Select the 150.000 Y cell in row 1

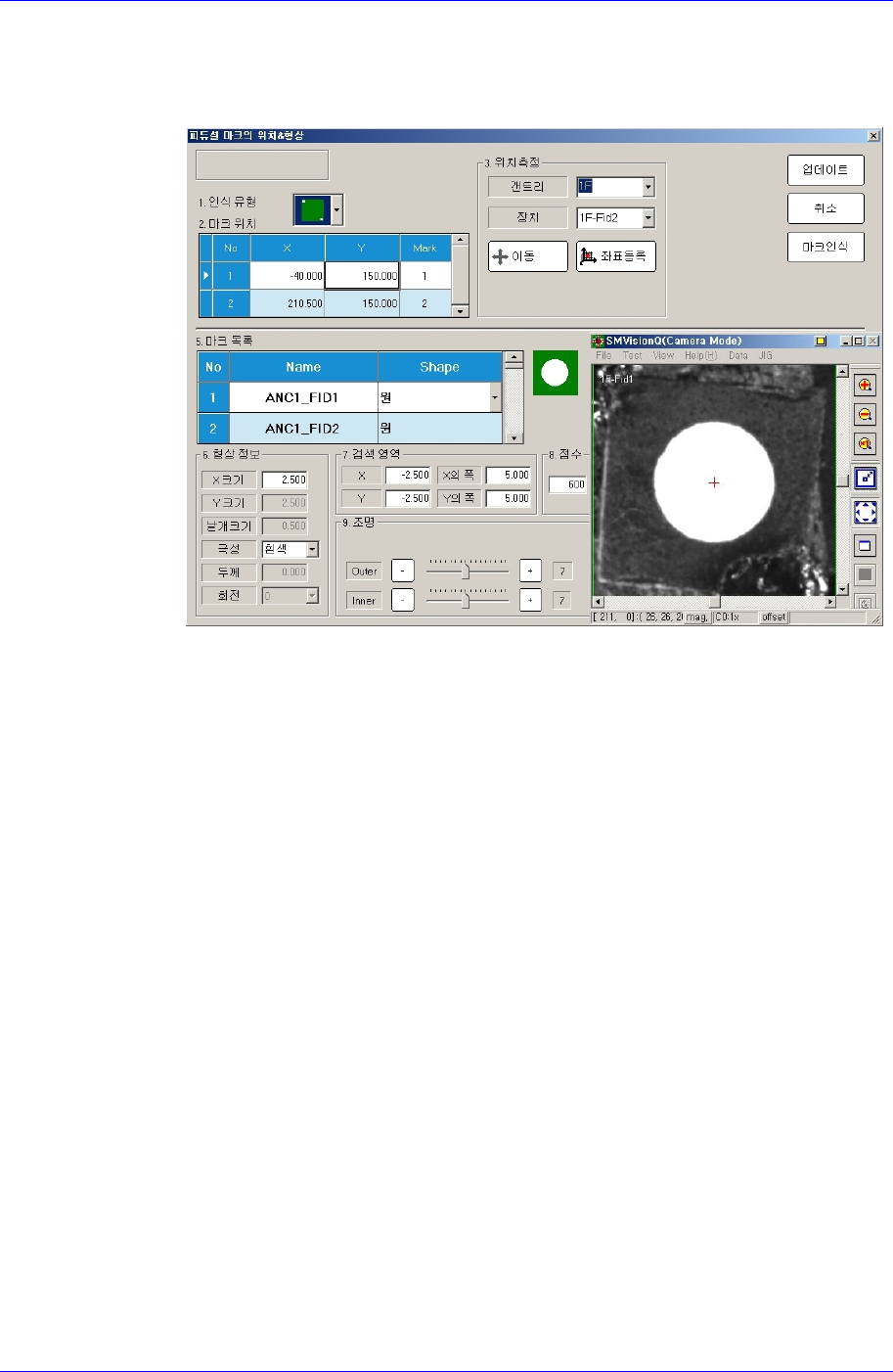pyautogui.click(x=362, y=276)
